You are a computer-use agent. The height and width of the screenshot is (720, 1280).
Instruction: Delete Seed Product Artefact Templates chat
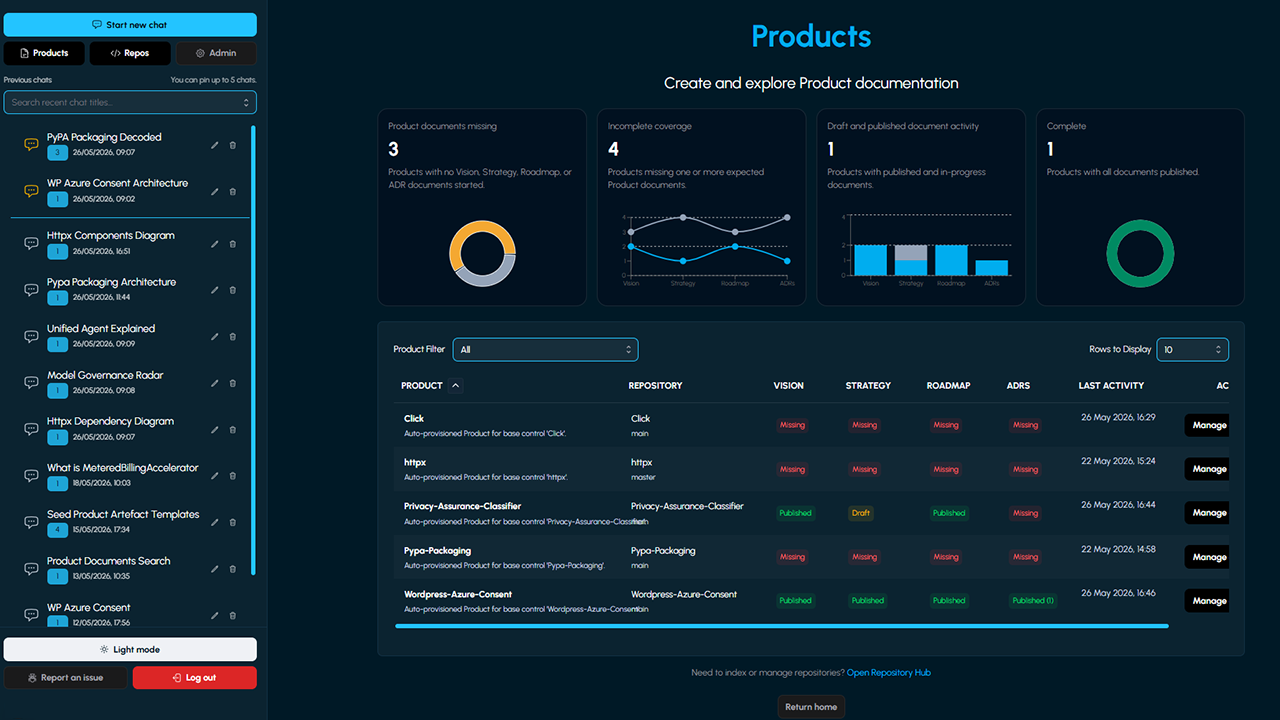tap(233, 522)
